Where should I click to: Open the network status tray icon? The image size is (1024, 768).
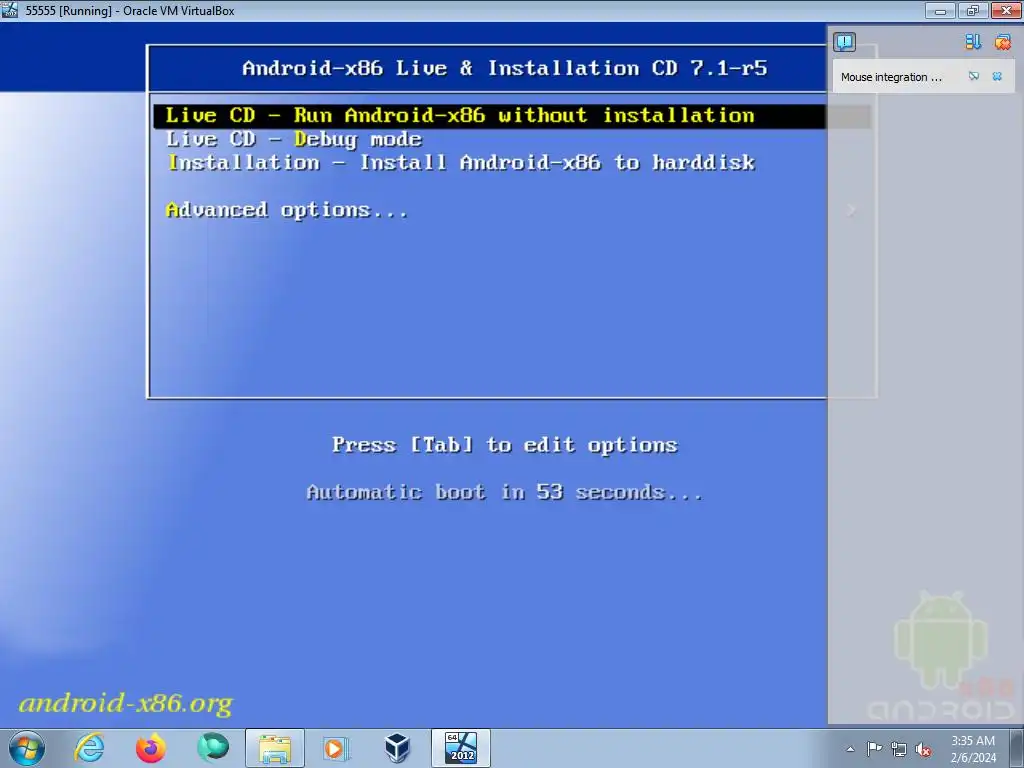tap(899, 749)
